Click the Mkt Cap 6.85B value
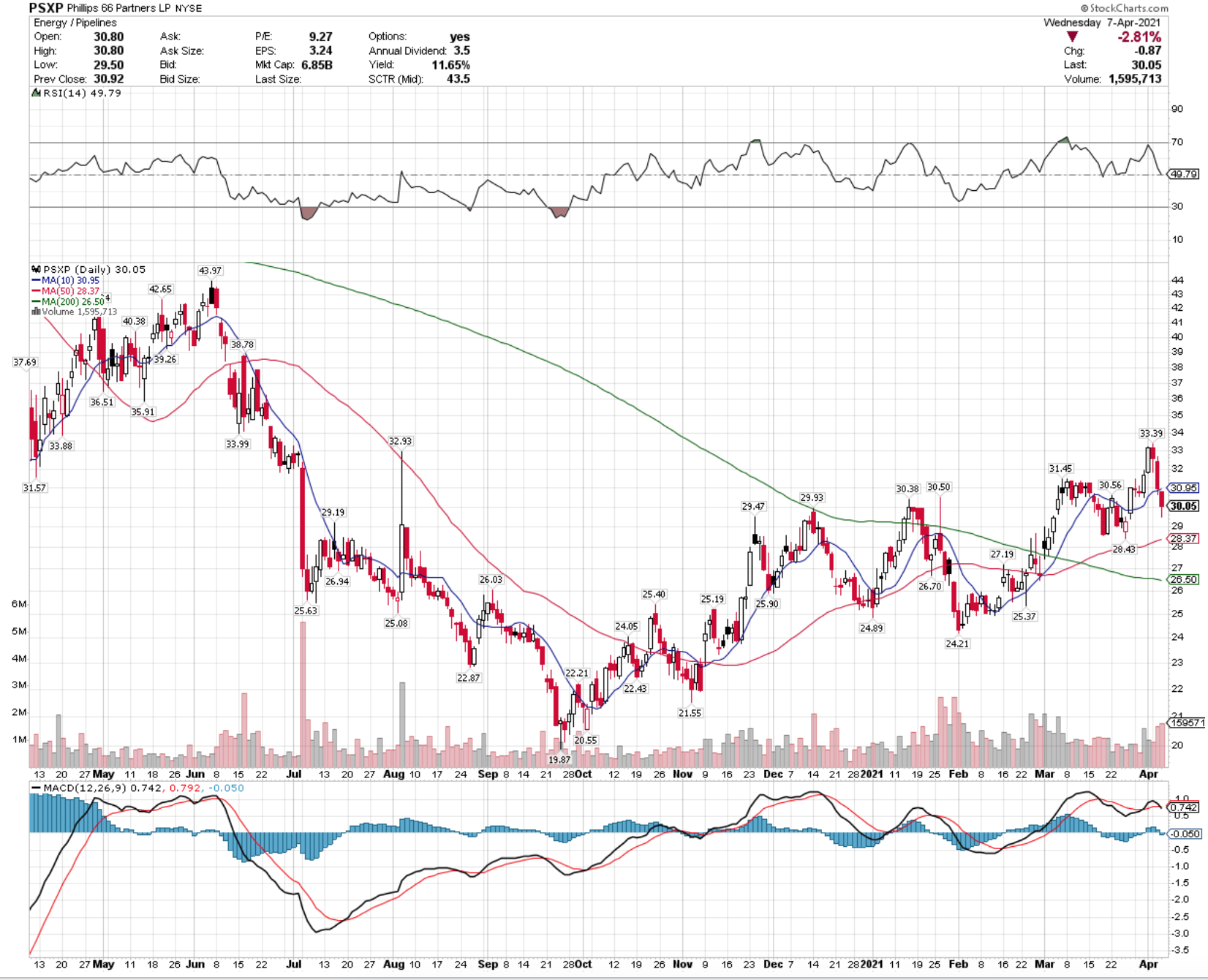1208x980 pixels. [317, 65]
